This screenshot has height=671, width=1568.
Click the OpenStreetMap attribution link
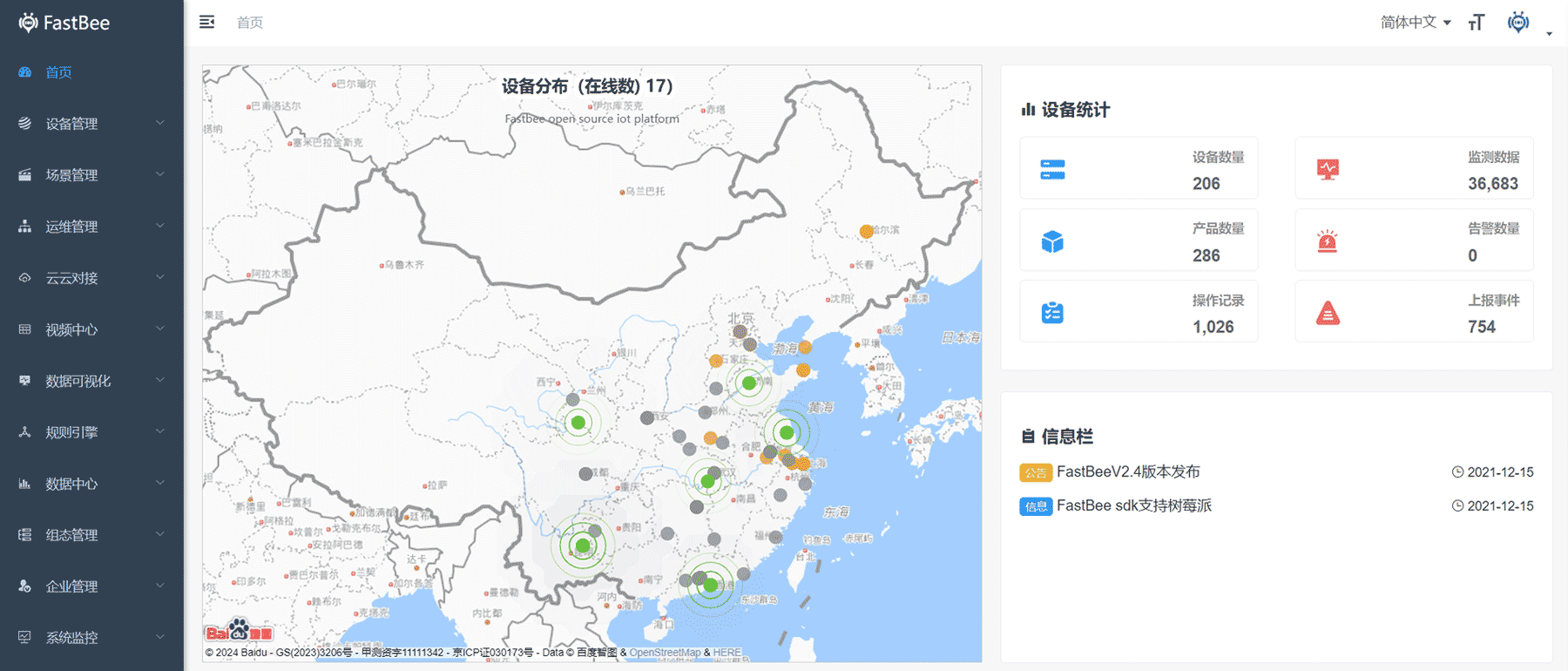(x=665, y=653)
